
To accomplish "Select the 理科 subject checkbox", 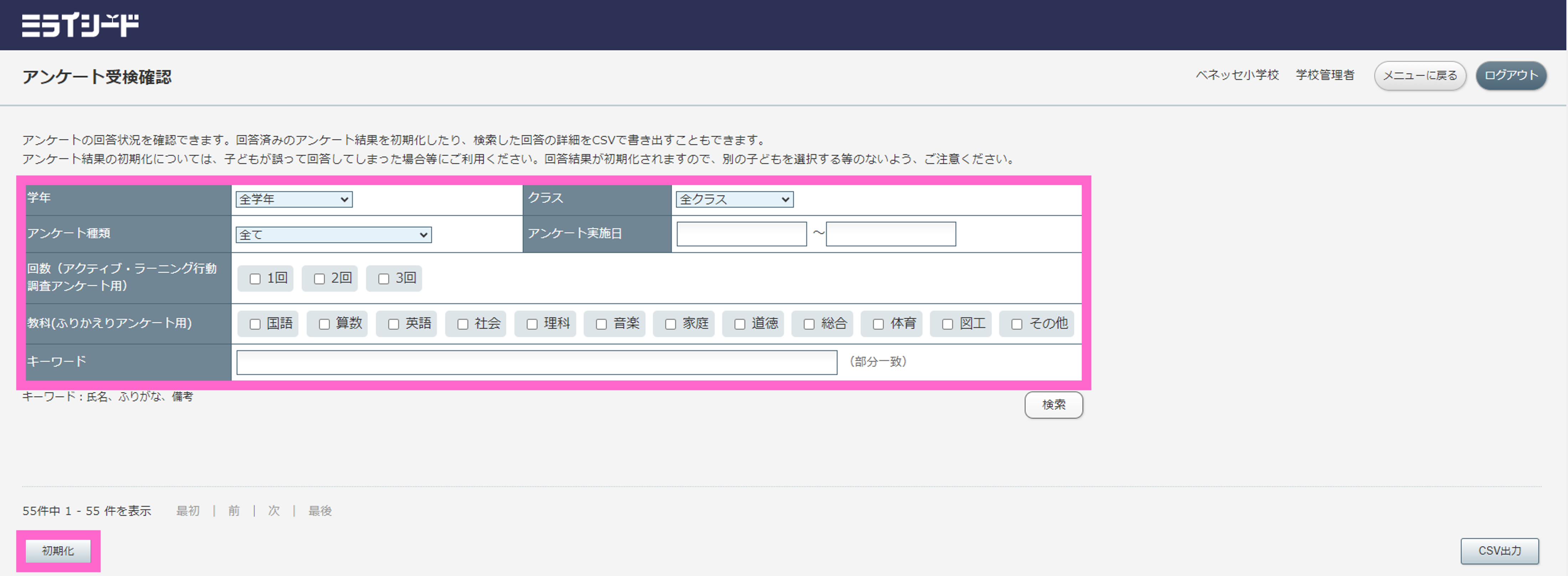I will (532, 324).
